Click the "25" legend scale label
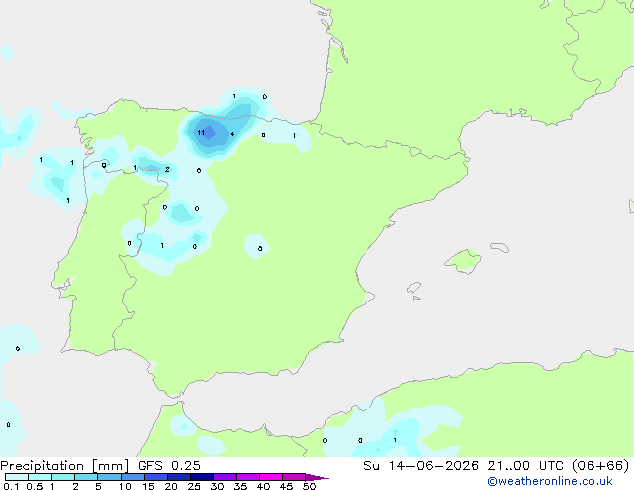This screenshot has height=490, width=634. (x=194, y=486)
